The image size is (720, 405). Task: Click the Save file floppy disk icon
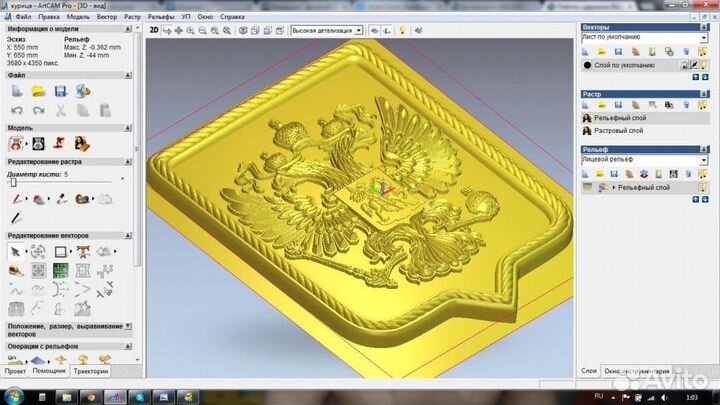tap(61, 91)
